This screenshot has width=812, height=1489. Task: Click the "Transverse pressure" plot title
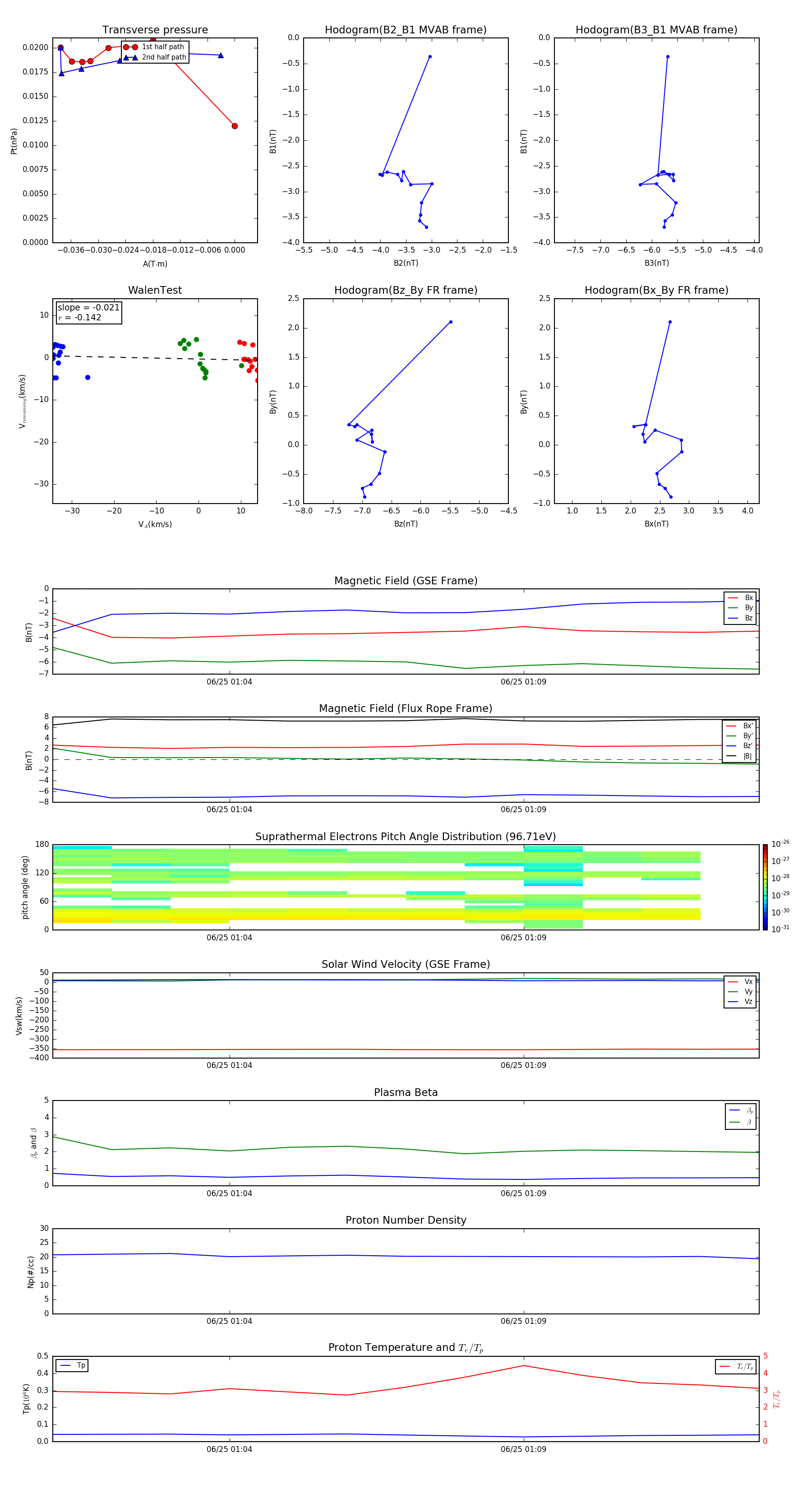(x=155, y=30)
